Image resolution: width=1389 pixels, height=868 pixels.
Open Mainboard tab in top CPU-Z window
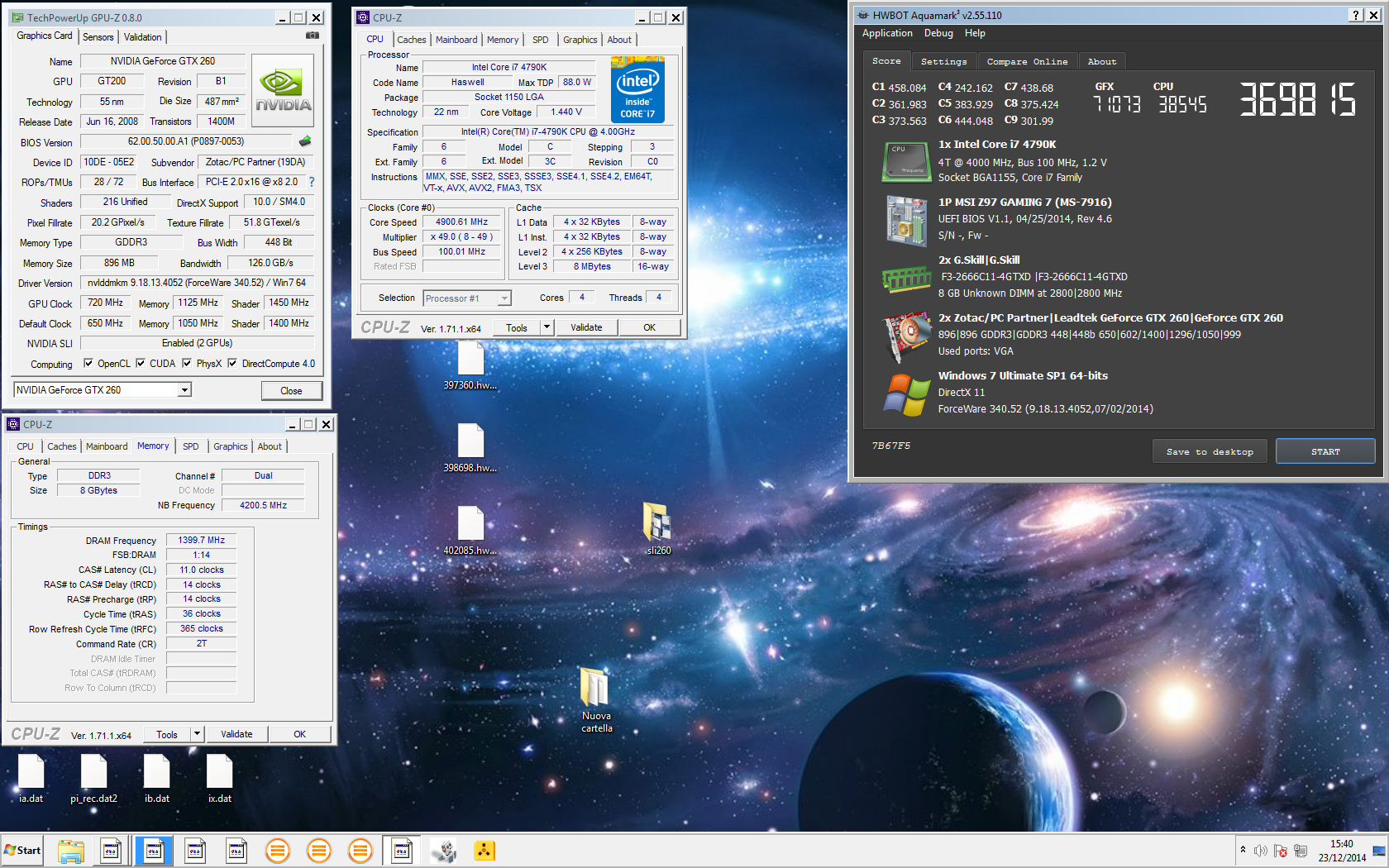click(456, 40)
